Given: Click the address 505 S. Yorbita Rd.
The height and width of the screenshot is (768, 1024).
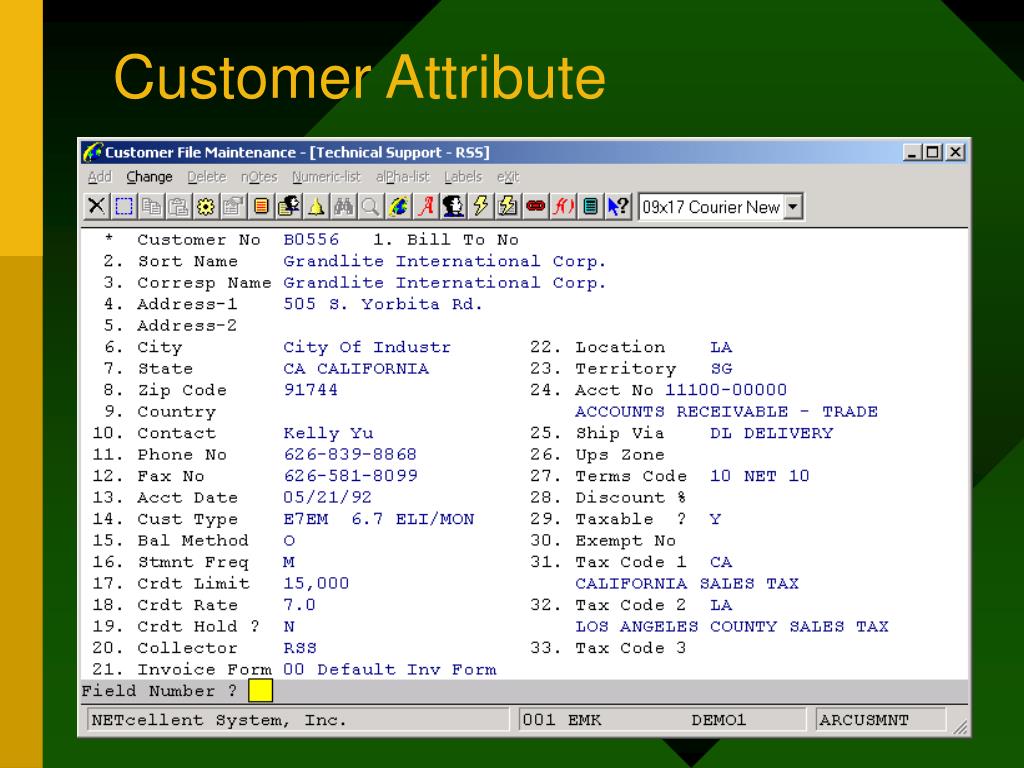Looking at the screenshot, I should (x=383, y=304).
